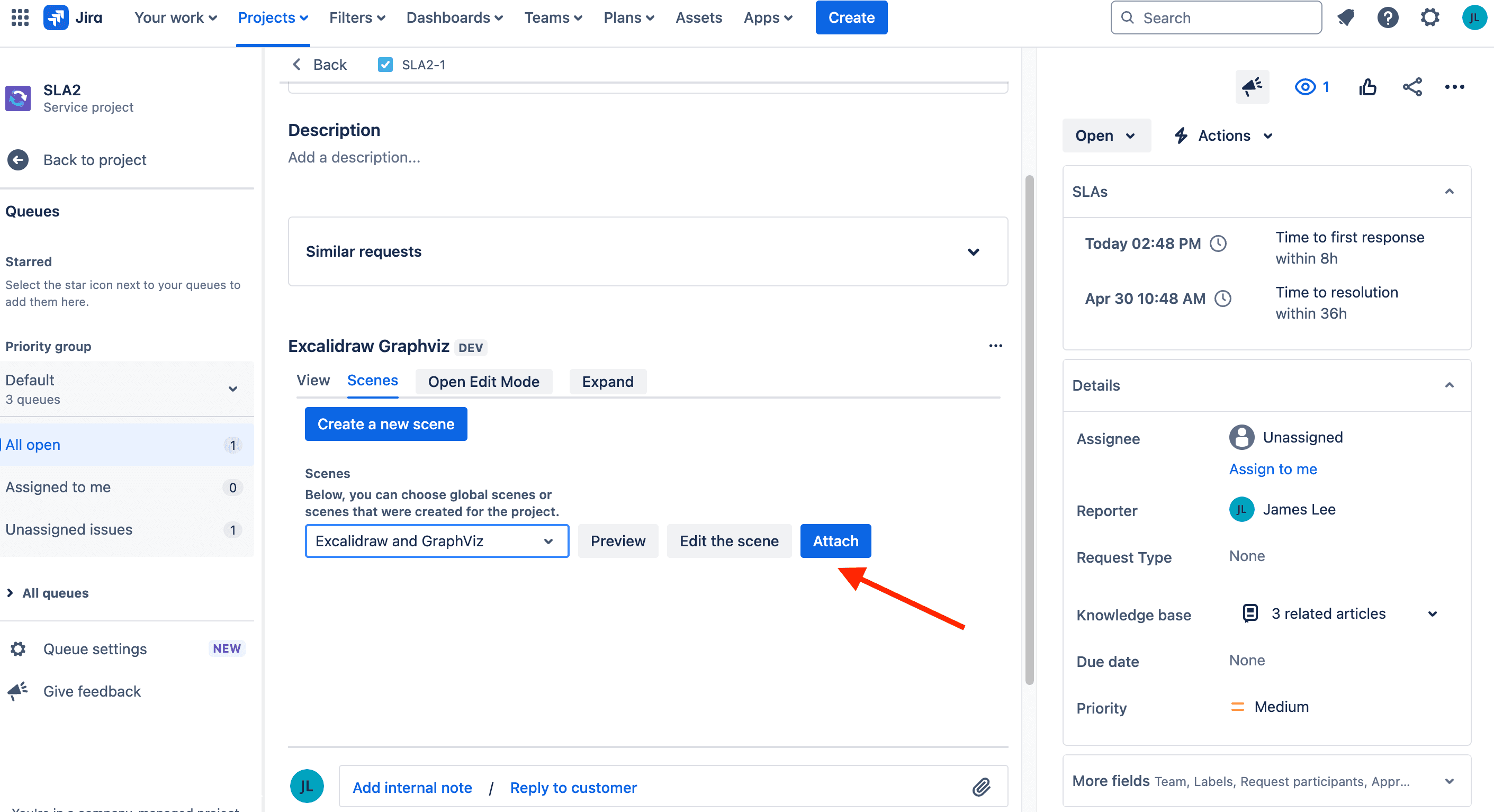
Task: Open the Actions dropdown
Action: [x=1223, y=135]
